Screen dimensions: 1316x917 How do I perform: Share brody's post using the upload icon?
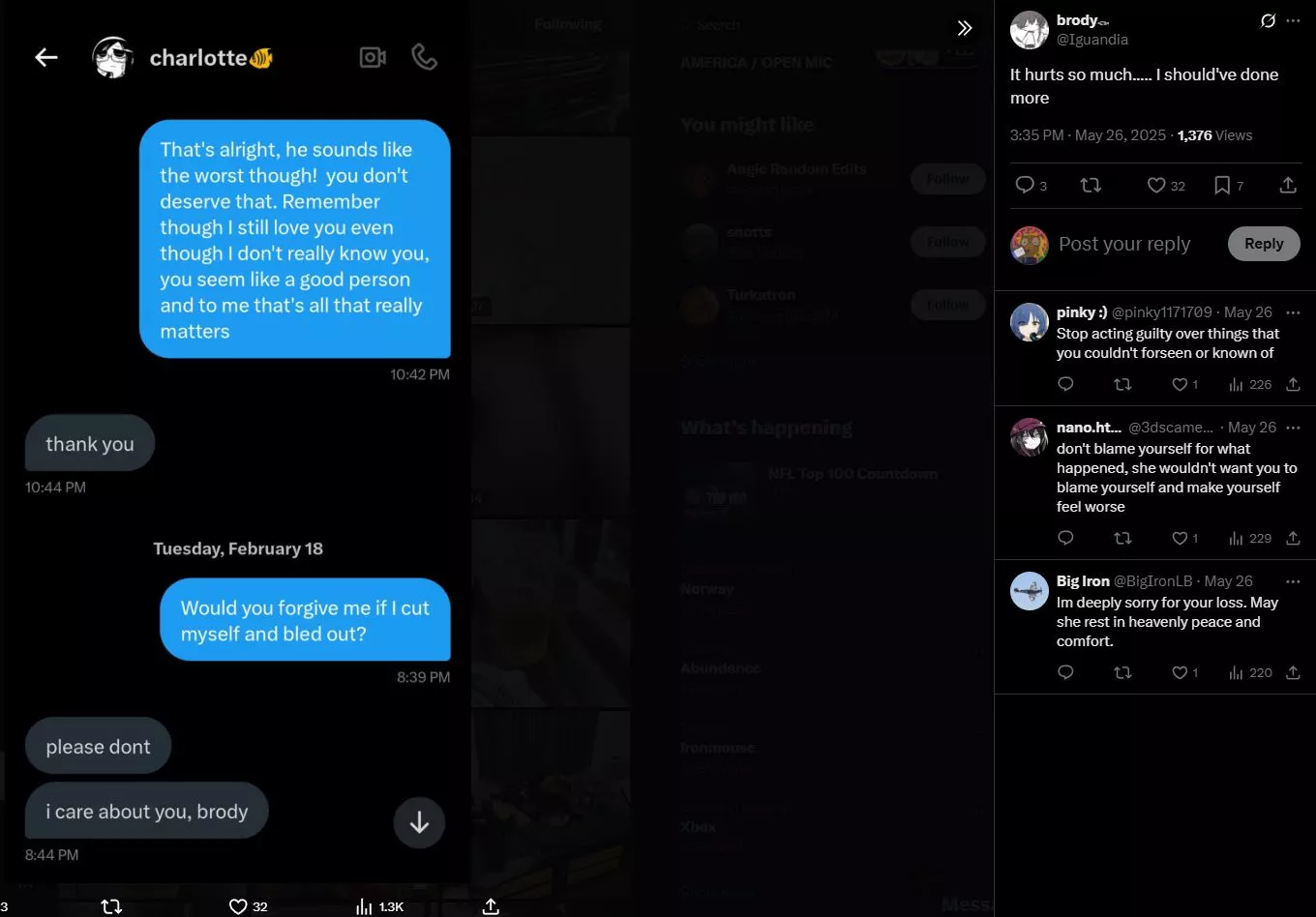pos(1288,185)
